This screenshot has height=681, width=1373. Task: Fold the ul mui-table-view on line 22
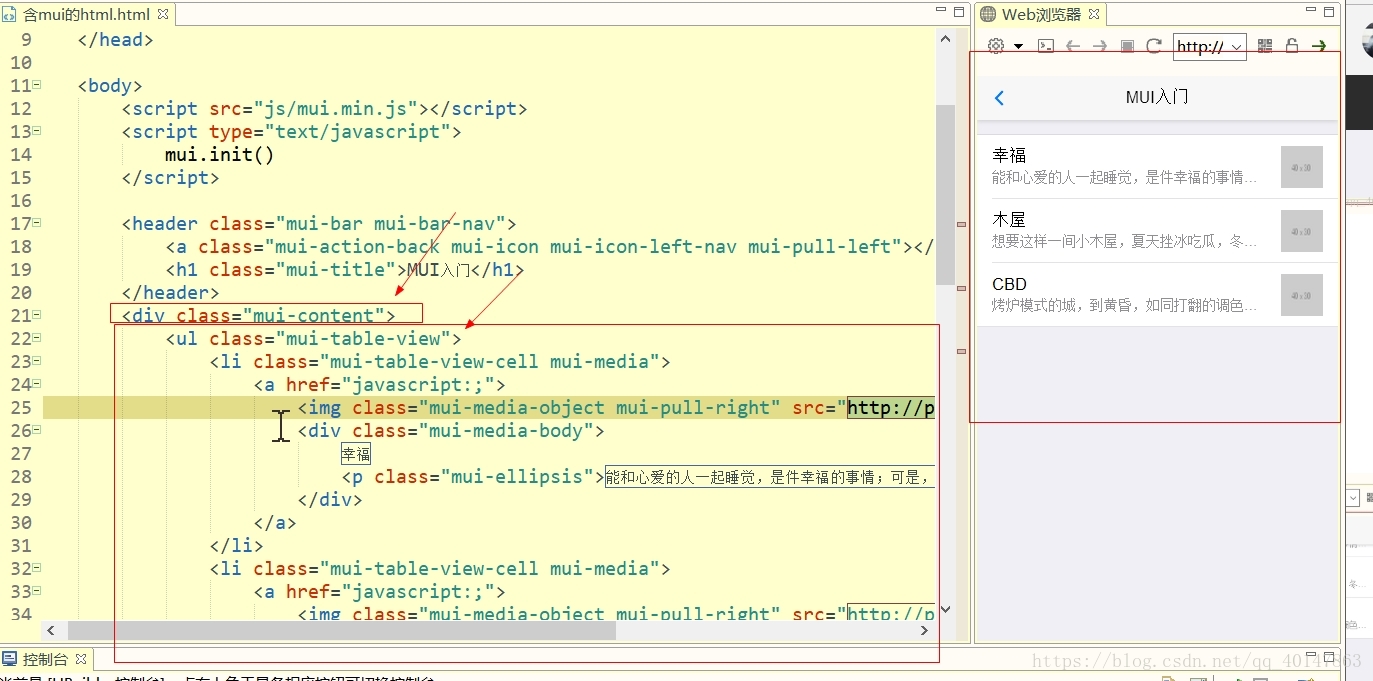(x=37, y=338)
